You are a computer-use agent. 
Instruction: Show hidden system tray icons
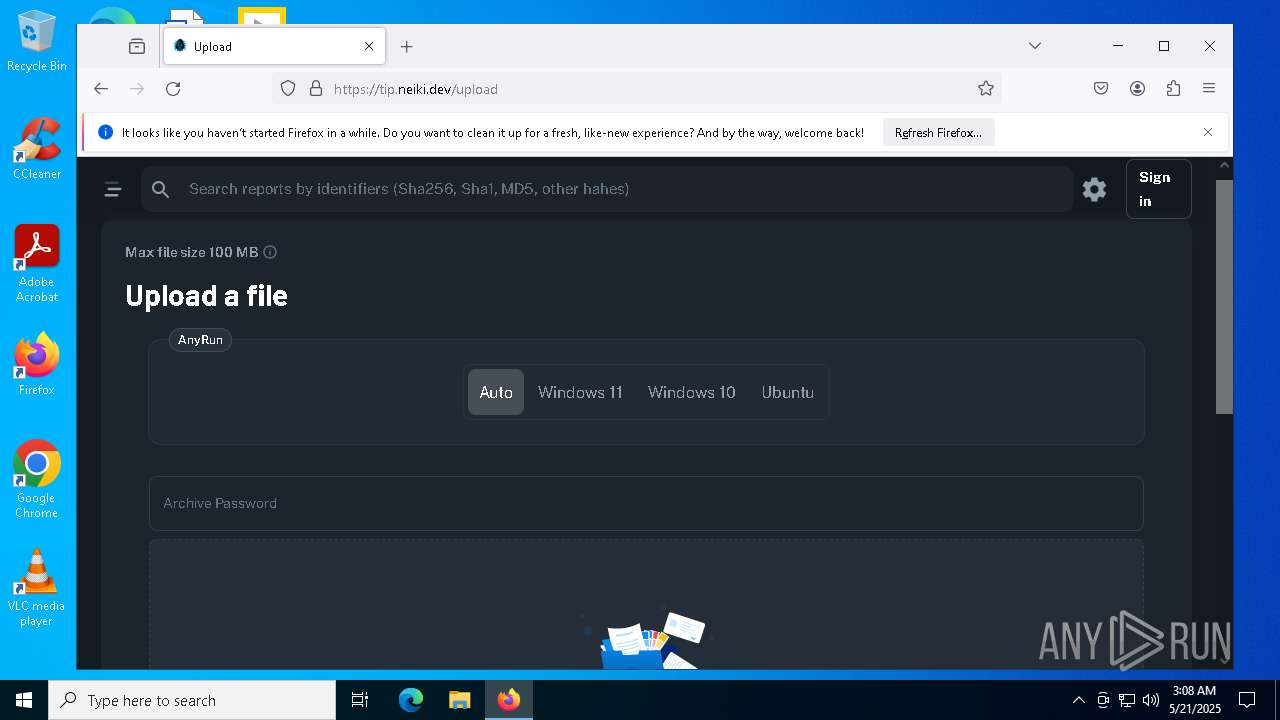1078,700
